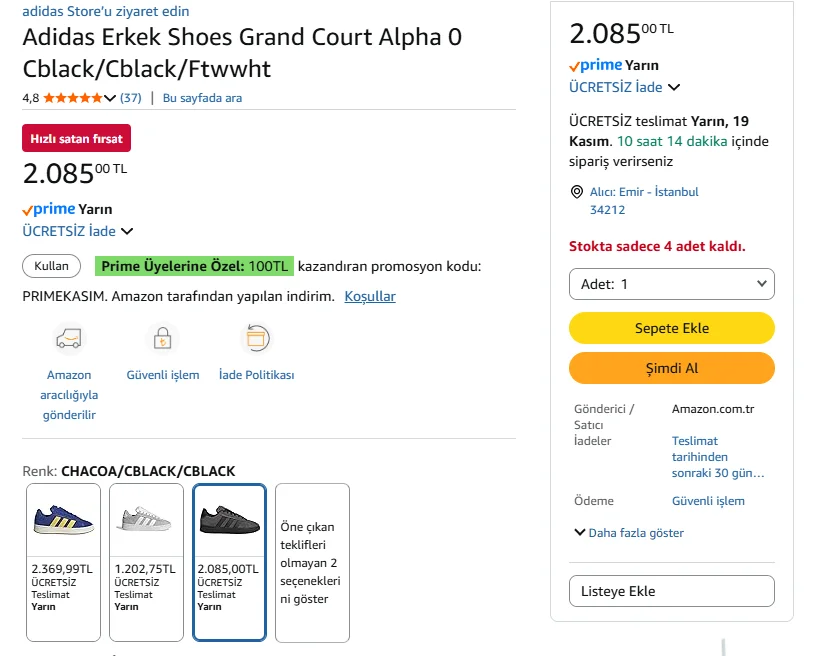Click Listeye Ekle wish list button
Viewport: 822px width, 656px height.
click(x=672, y=591)
